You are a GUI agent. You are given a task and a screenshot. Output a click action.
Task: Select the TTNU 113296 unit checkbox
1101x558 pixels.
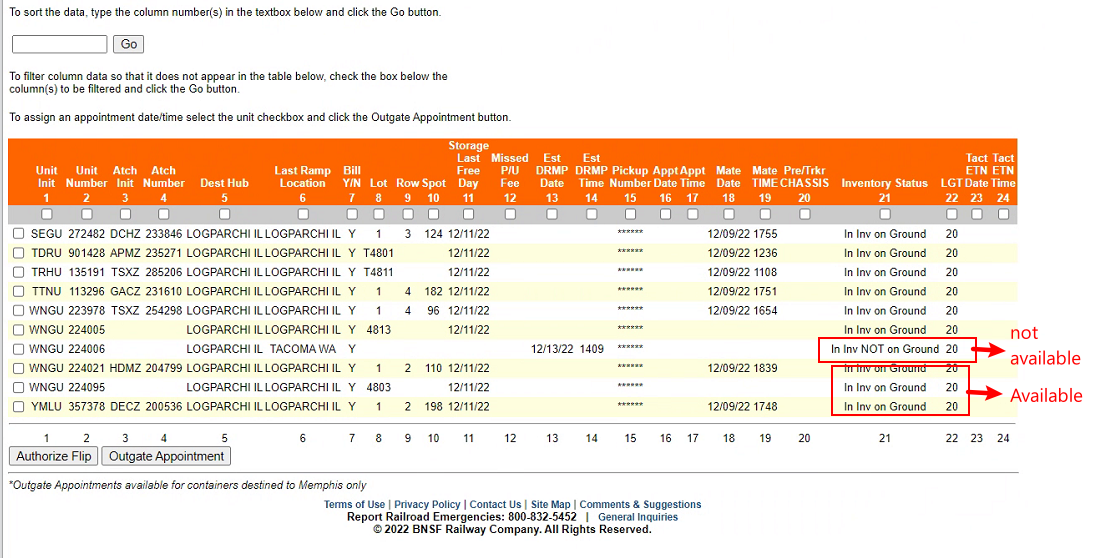click(x=19, y=291)
